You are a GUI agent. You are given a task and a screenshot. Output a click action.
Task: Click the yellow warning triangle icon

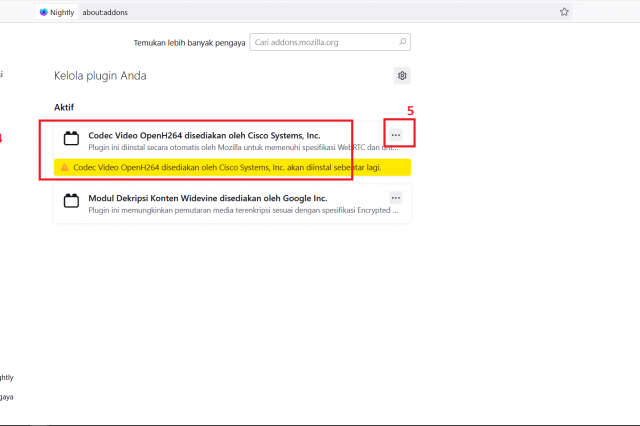(64, 168)
